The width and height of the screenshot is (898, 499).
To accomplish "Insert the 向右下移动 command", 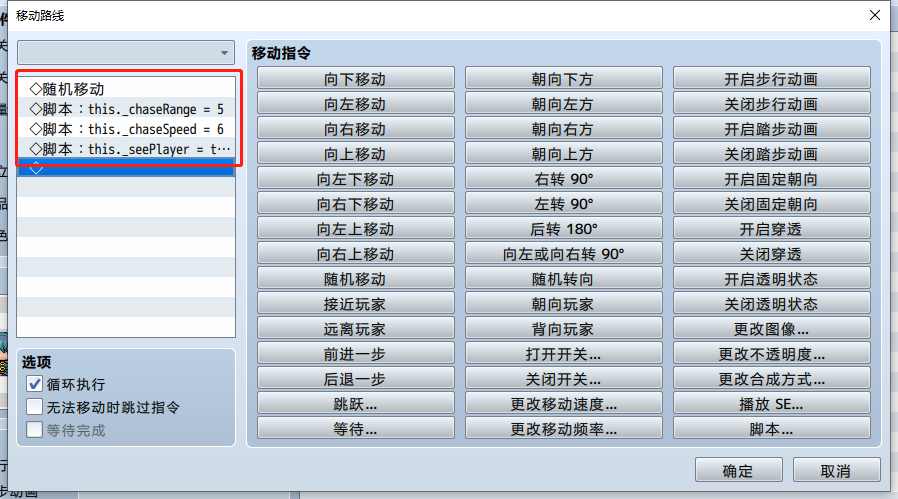I will tap(356, 204).
